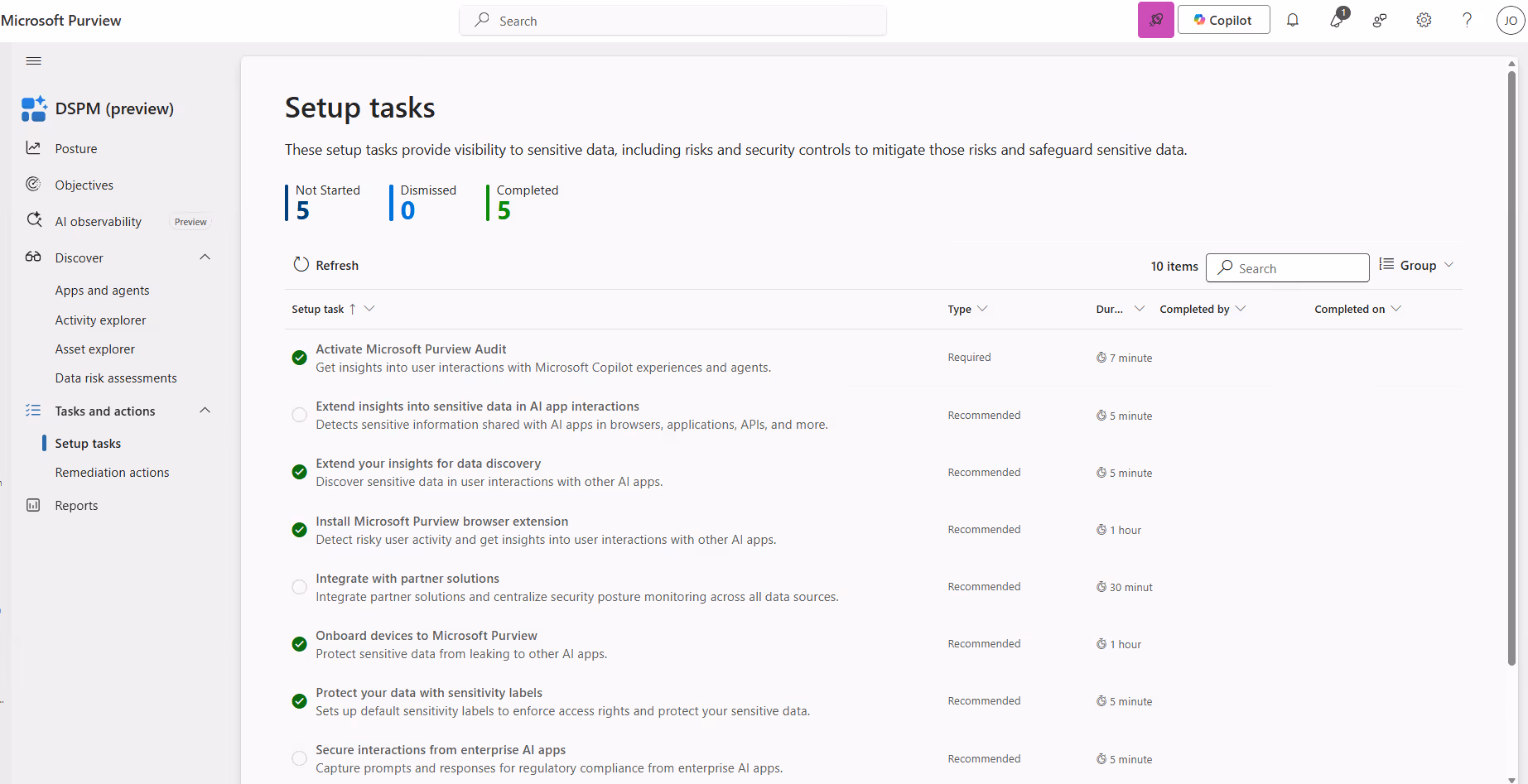Collapse the Discover section chevron

(205, 257)
